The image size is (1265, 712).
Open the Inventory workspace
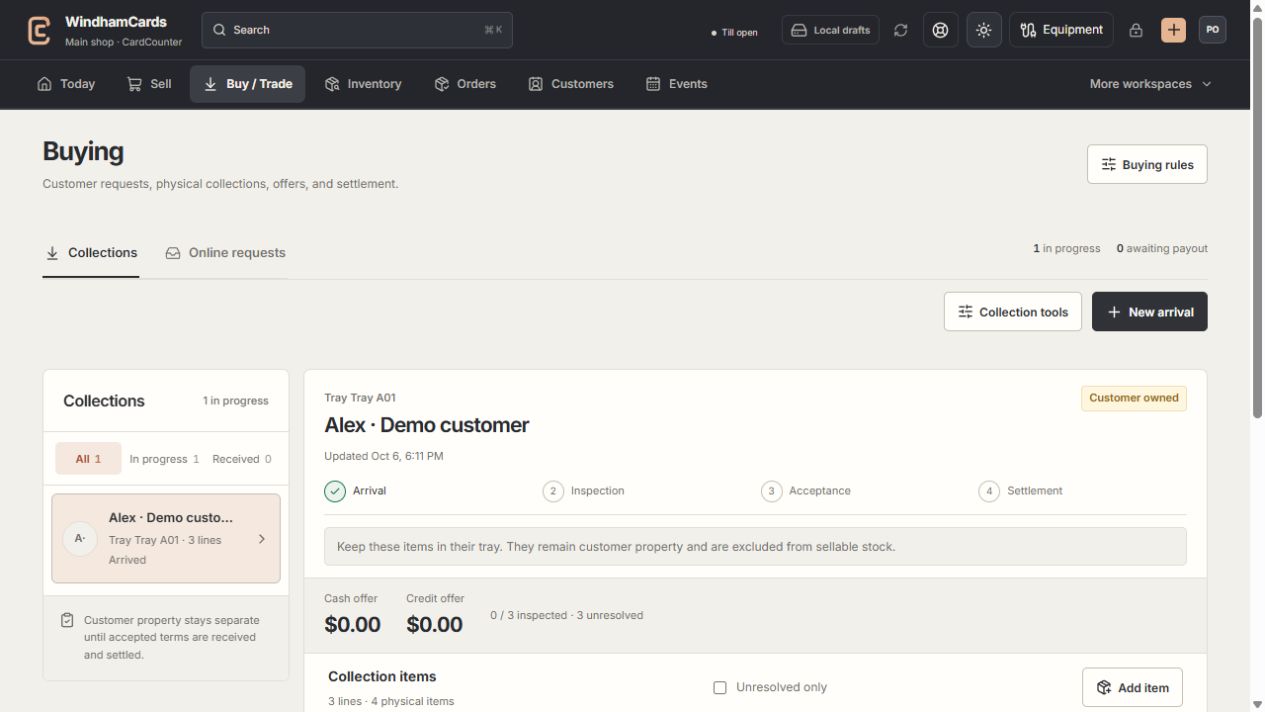tap(363, 84)
